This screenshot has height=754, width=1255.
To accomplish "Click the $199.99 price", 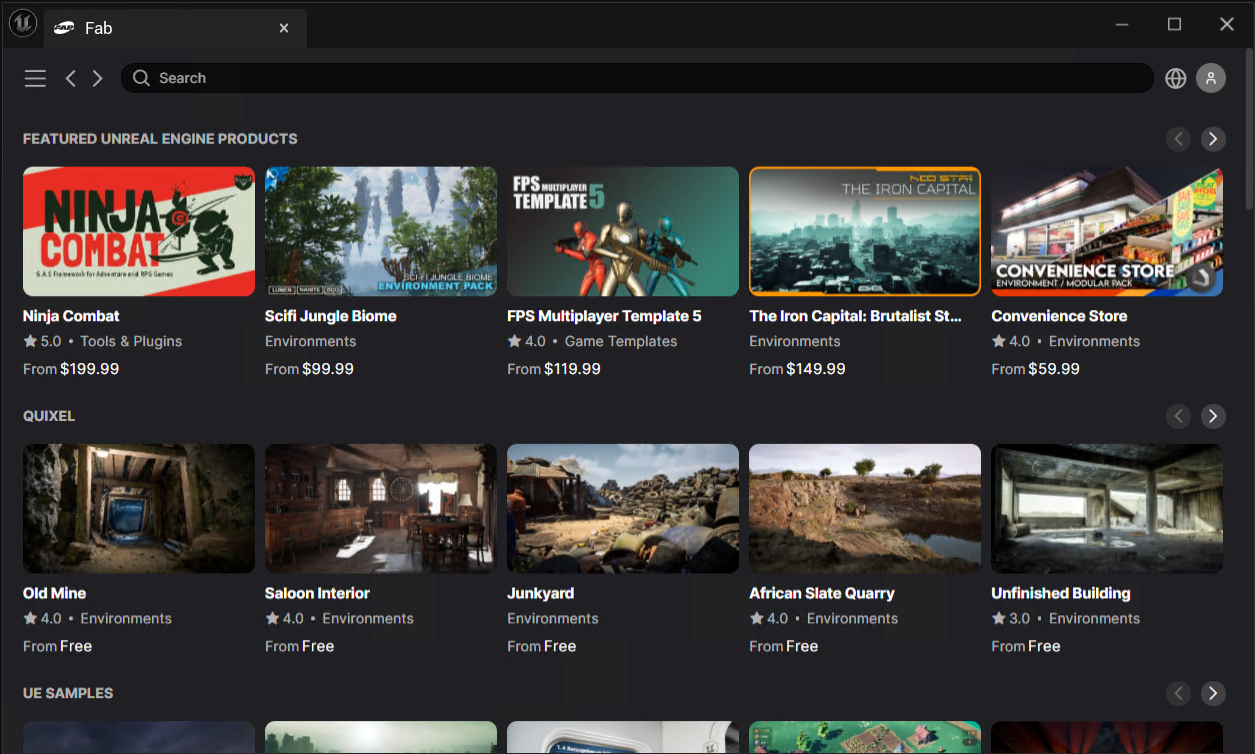I will click(90, 369).
